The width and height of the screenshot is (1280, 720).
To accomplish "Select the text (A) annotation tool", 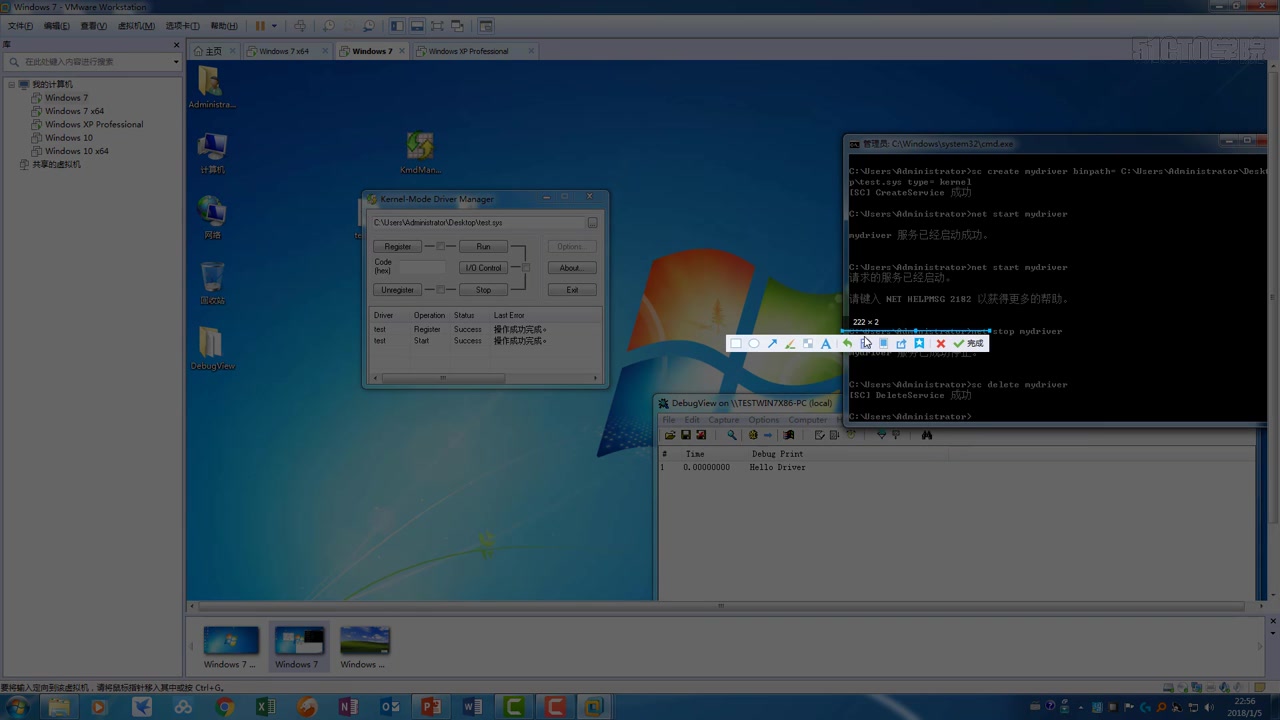I will click(x=826, y=343).
